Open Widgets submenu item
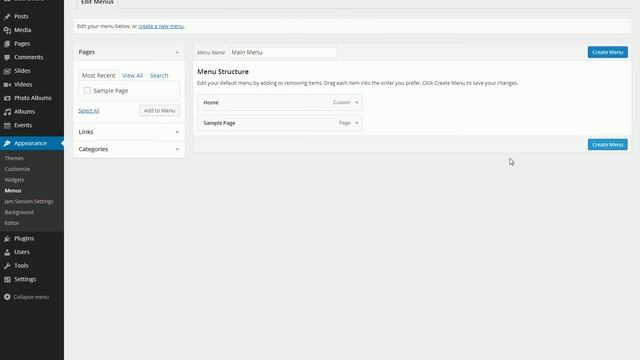The image size is (640, 360). (14, 180)
